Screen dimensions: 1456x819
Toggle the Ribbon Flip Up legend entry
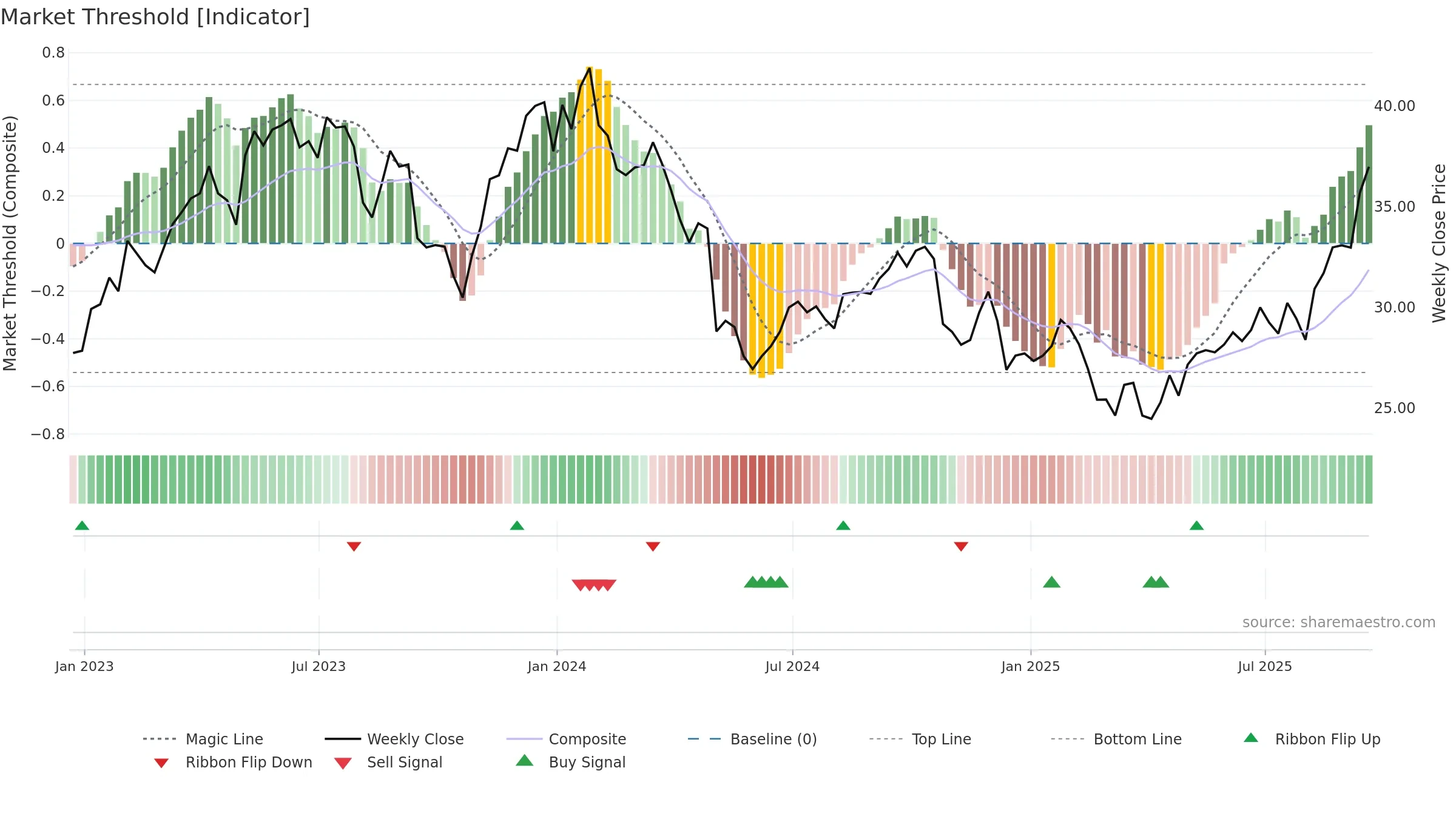click(1312, 739)
